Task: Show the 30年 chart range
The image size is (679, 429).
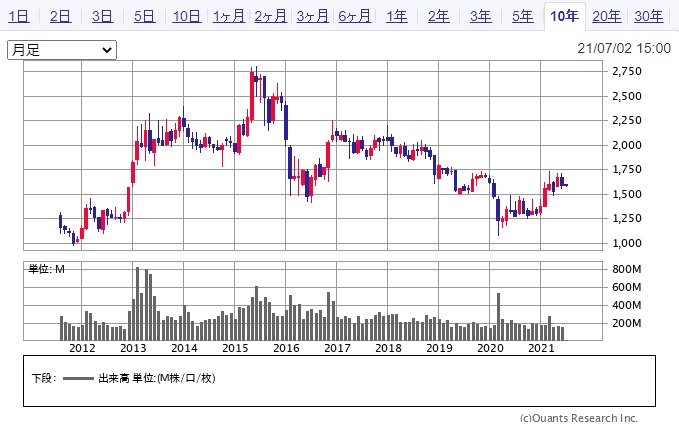Action: pos(649,16)
